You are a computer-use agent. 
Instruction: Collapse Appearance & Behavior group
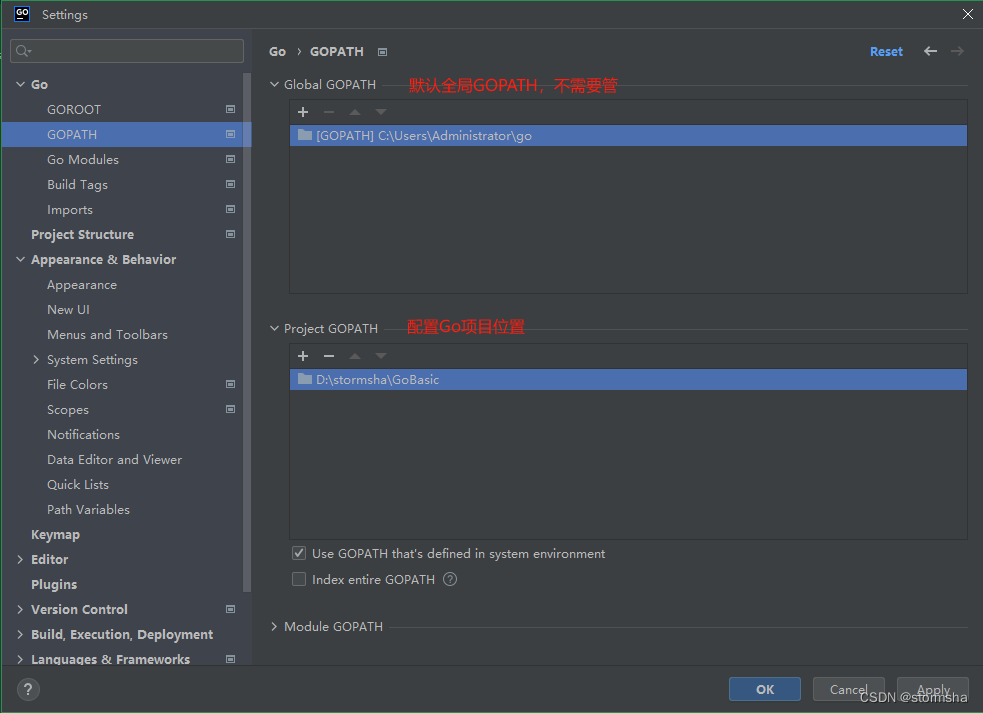(20, 260)
